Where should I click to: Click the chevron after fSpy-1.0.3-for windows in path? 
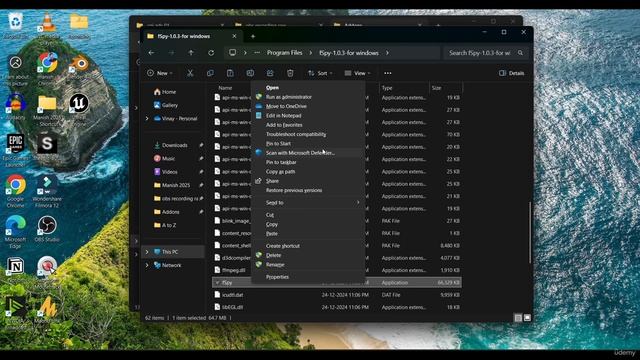[387, 53]
